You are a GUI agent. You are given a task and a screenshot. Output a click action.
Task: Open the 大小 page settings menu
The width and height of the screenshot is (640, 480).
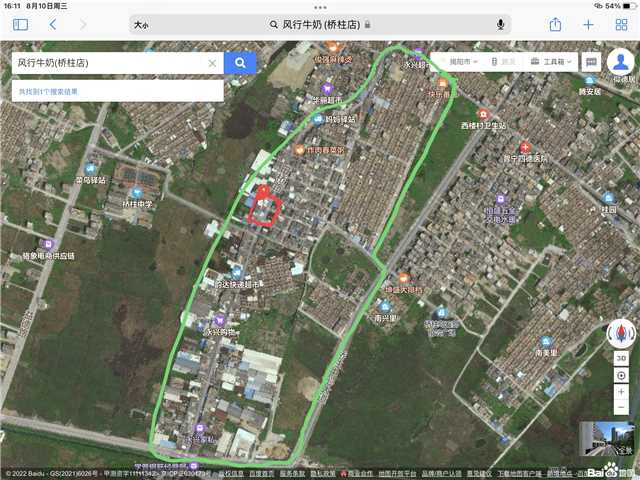141,24
